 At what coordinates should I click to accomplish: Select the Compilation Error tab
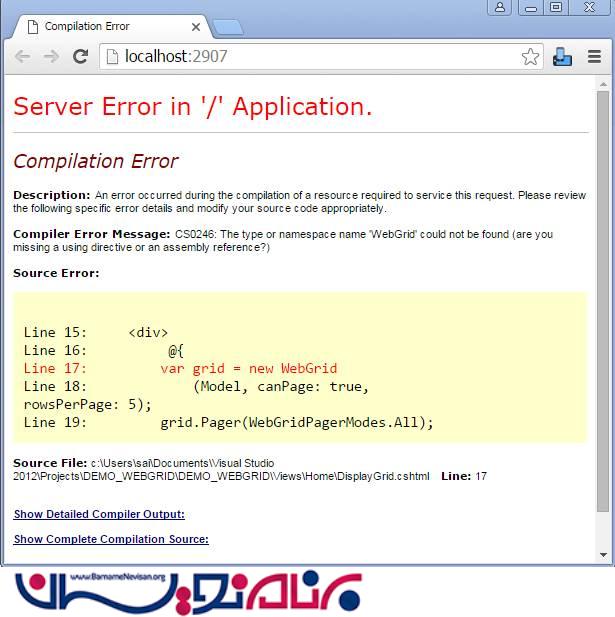[100, 26]
